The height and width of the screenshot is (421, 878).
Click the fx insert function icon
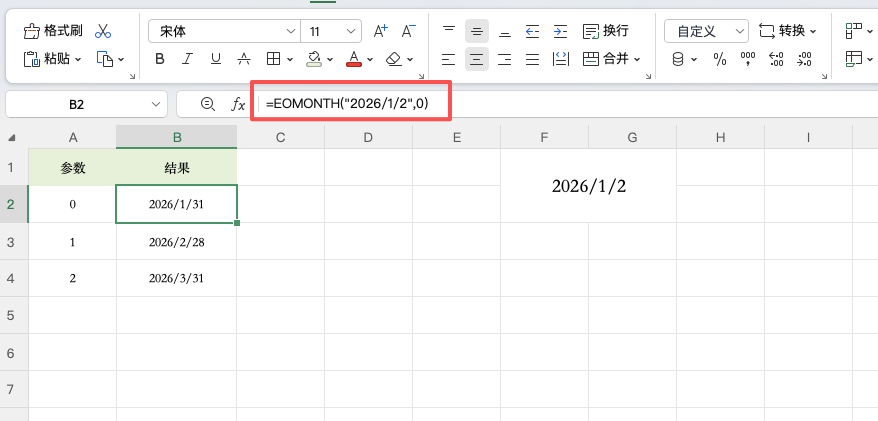click(x=238, y=104)
